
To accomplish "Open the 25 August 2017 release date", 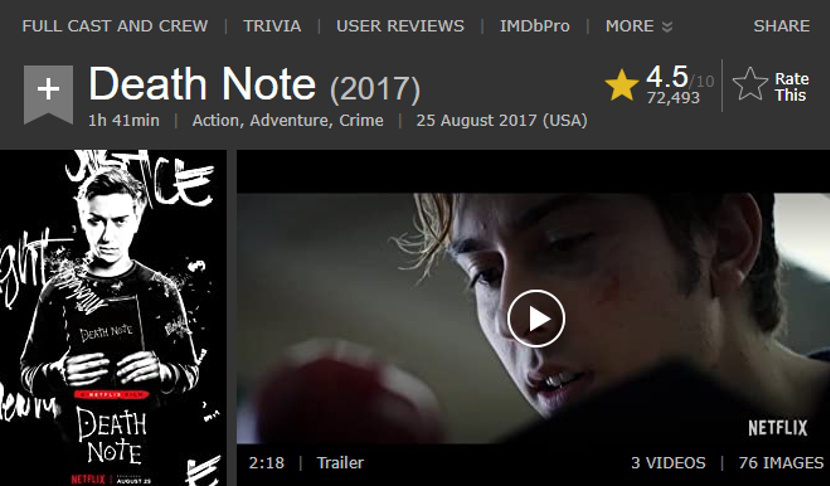I will [x=501, y=121].
